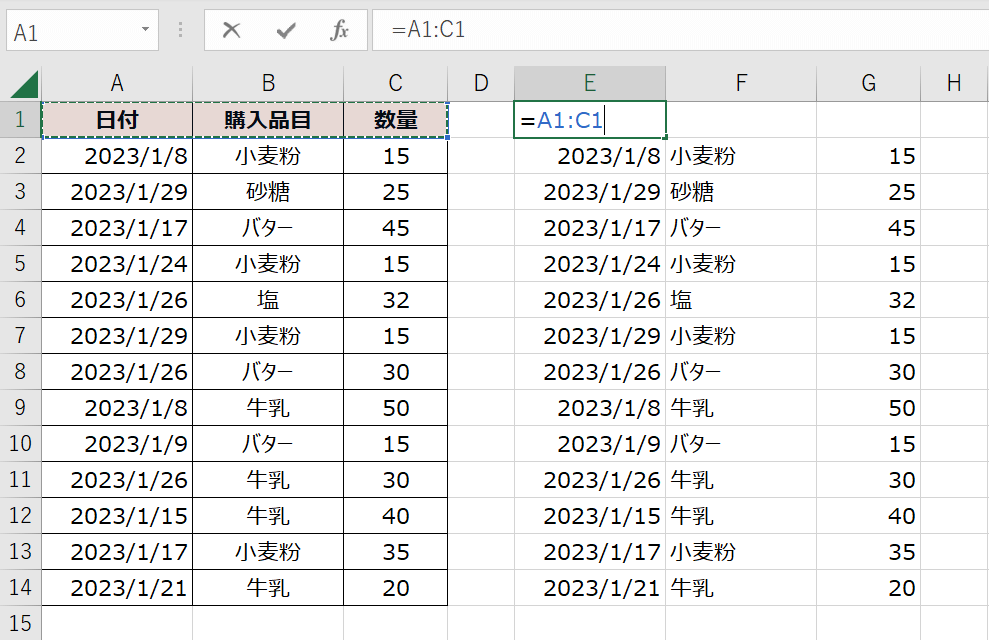Select column A header

pyautogui.click(x=117, y=84)
